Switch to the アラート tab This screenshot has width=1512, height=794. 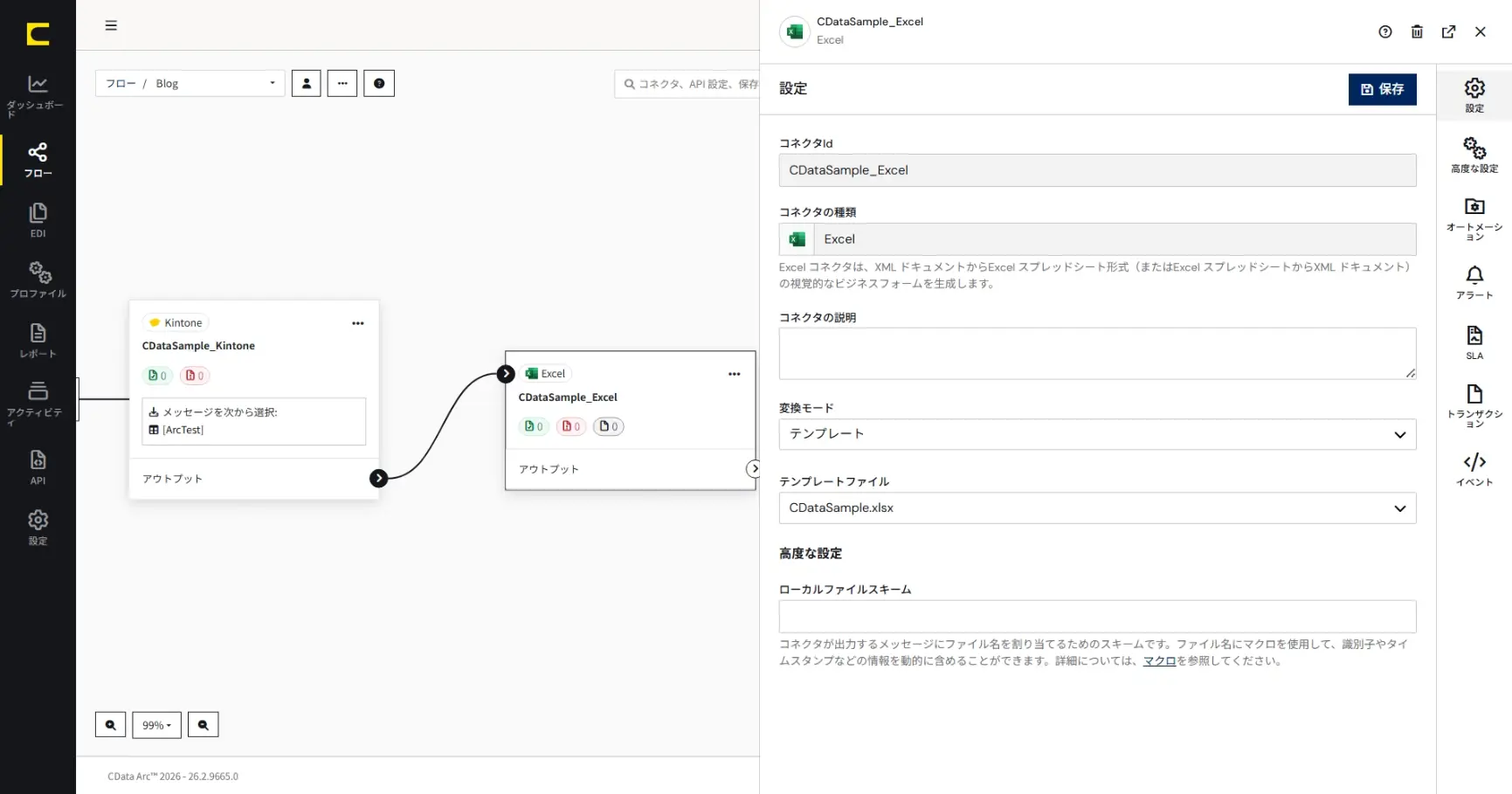click(x=1474, y=282)
